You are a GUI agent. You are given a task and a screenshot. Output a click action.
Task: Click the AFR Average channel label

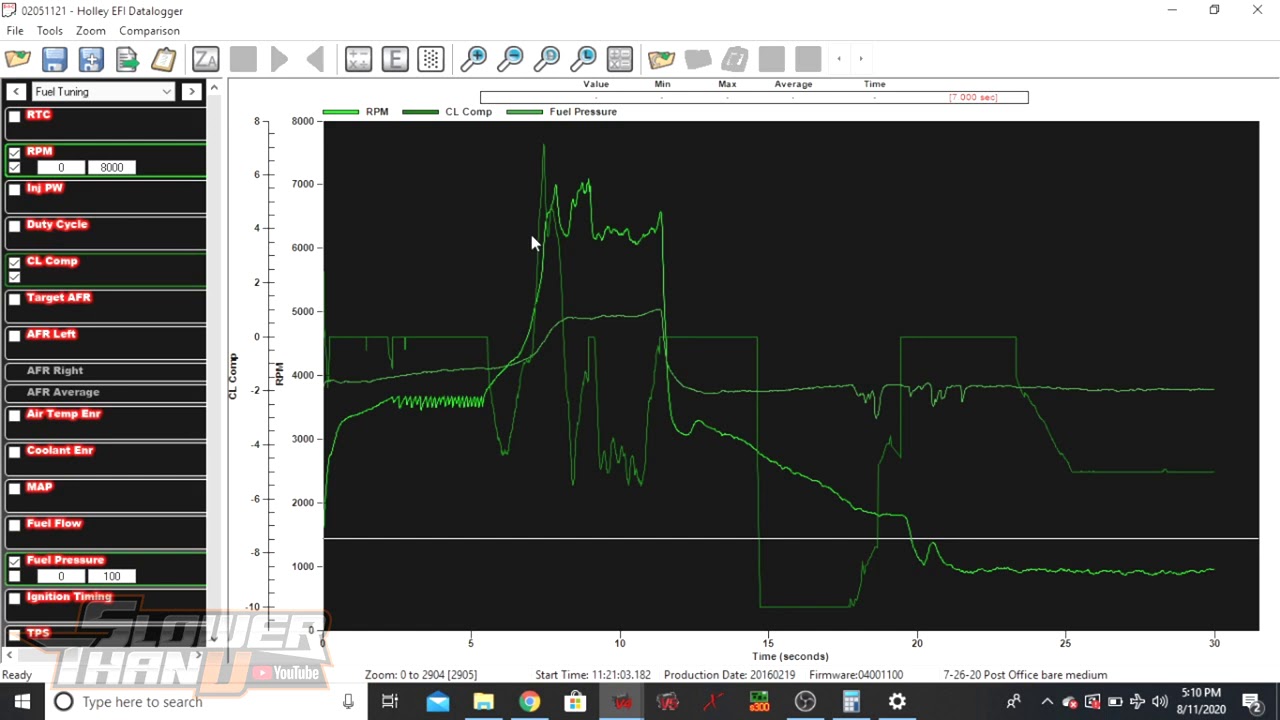tap(63, 392)
